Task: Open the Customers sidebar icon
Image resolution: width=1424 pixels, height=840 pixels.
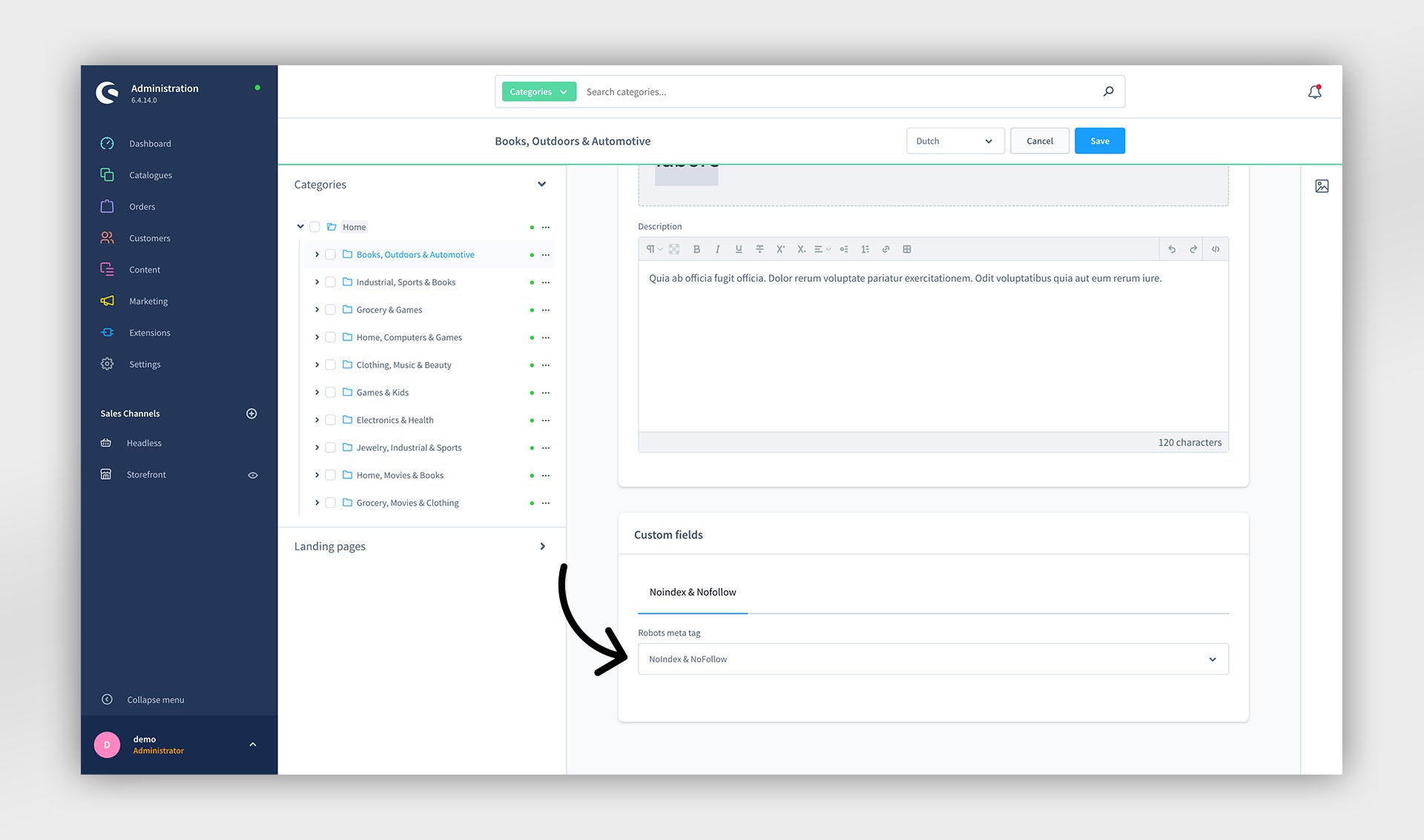Action: click(108, 238)
